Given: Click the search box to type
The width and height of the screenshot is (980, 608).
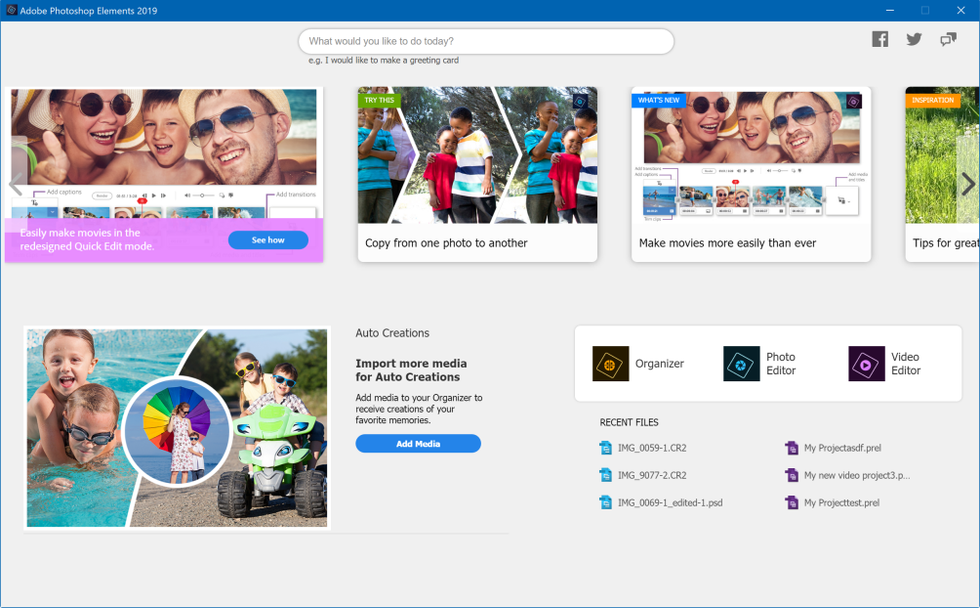Looking at the screenshot, I should pos(486,42).
